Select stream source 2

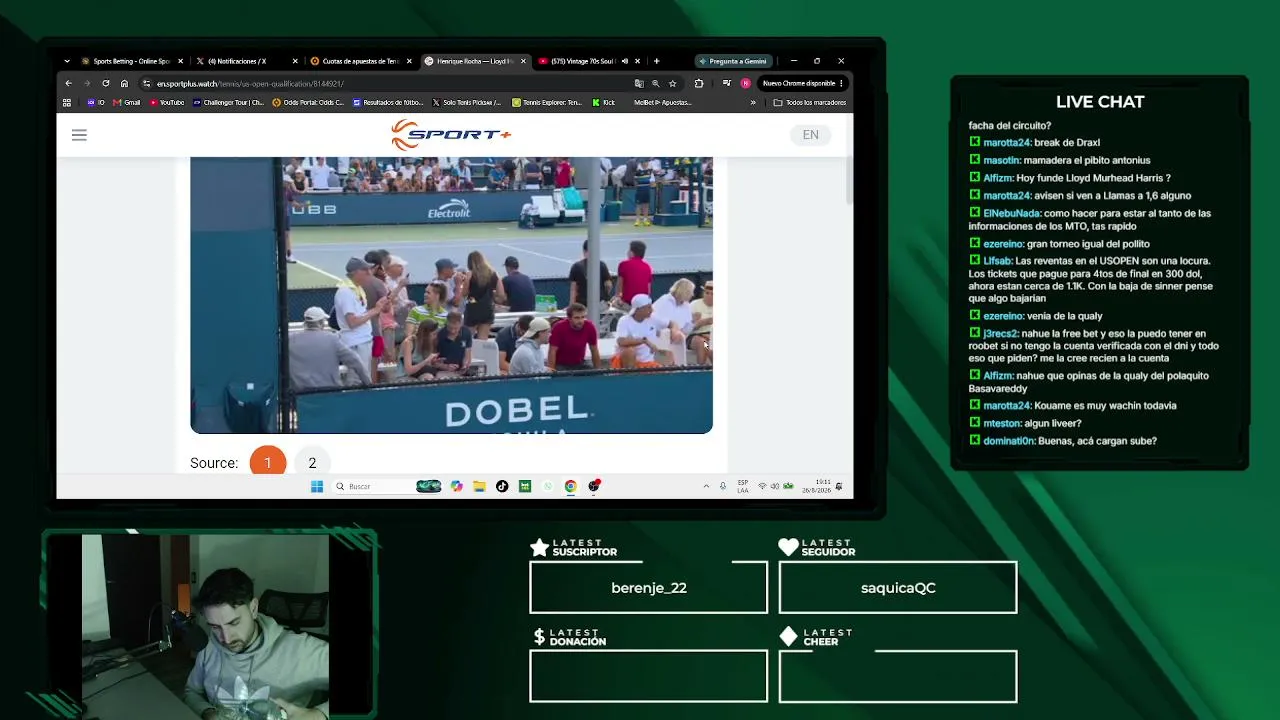312,463
